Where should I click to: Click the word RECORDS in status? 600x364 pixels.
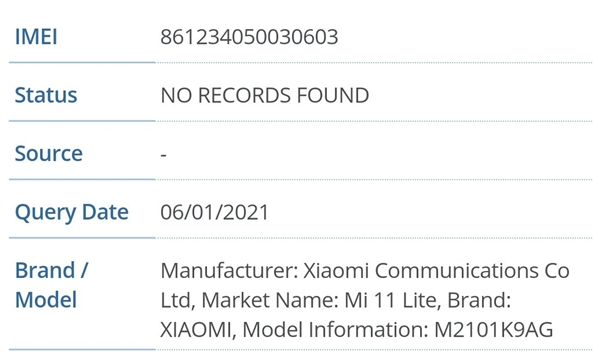tap(245, 95)
